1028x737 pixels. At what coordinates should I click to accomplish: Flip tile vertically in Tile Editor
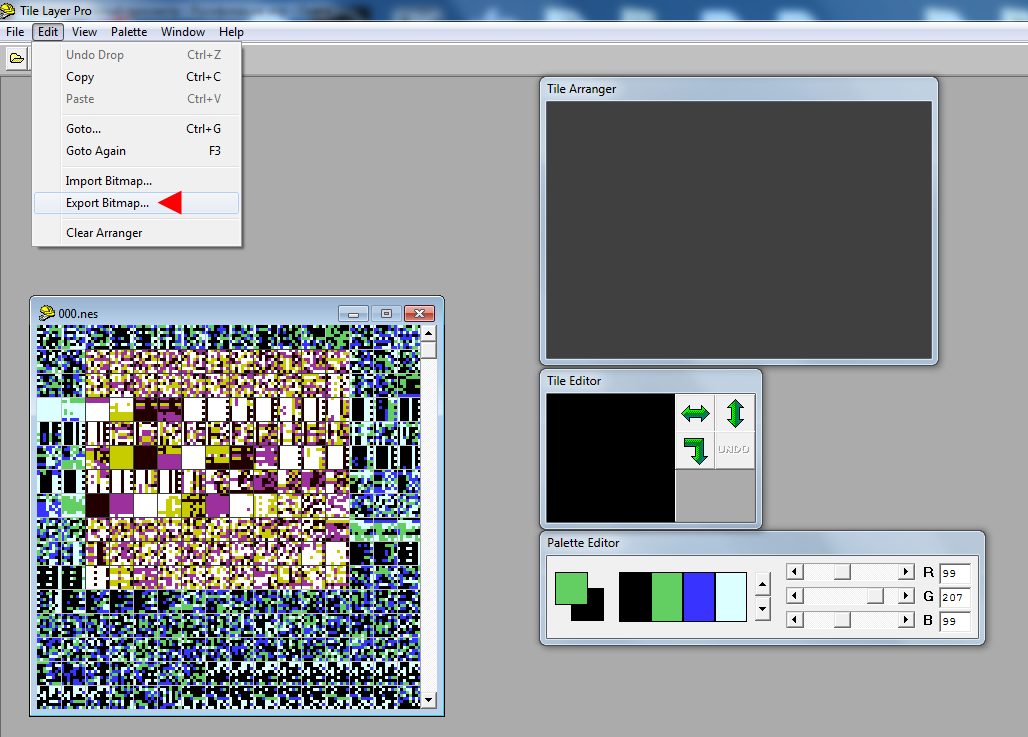pyautogui.click(x=735, y=413)
